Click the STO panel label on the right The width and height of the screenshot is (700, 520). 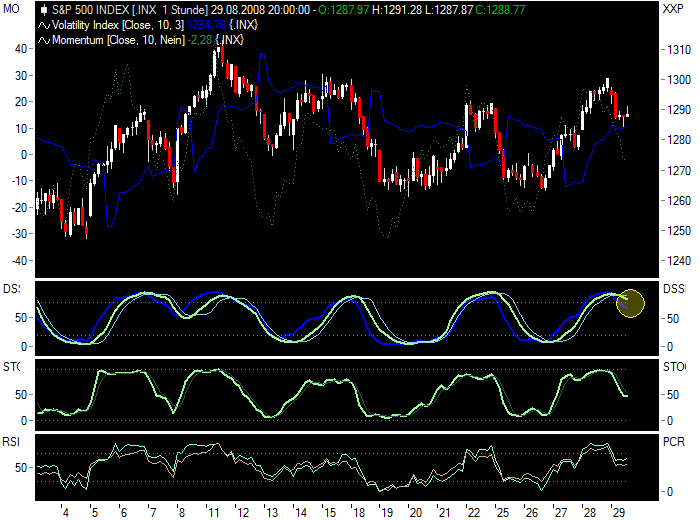pos(674,367)
